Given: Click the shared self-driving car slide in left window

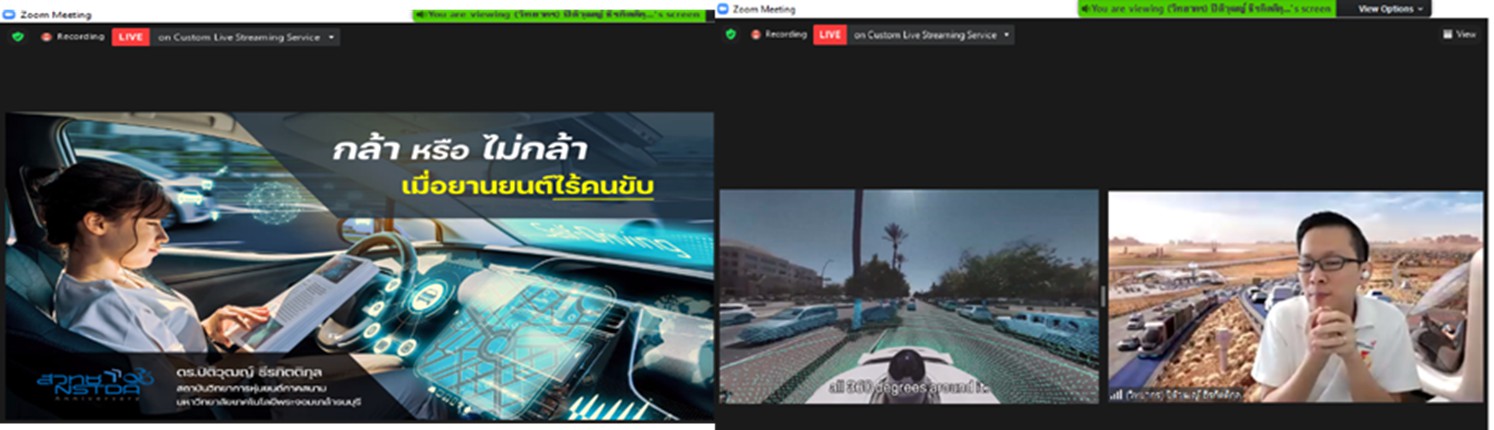Looking at the screenshot, I should pyautogui.click(x=359, y=266).
